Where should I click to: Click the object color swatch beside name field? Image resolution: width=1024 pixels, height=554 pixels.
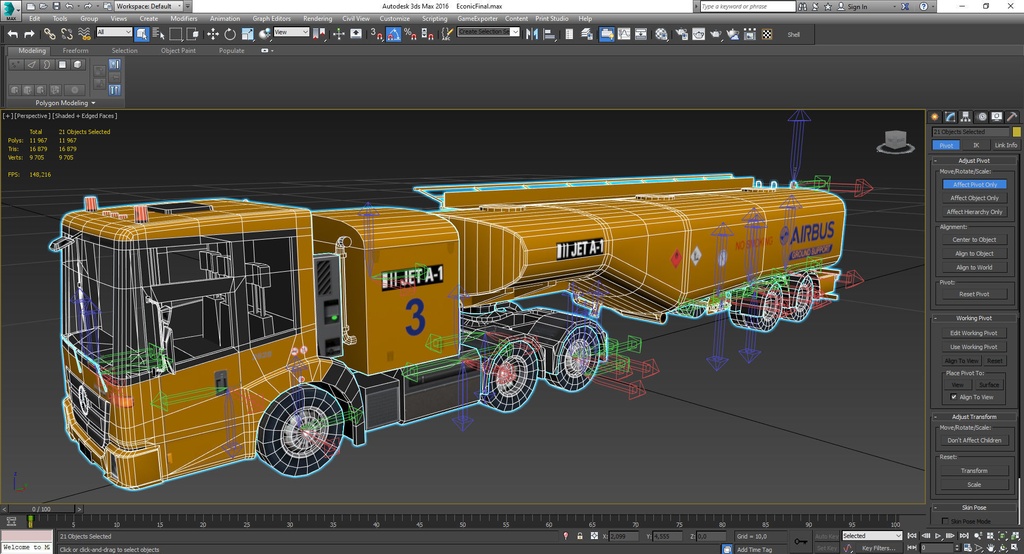[x=1016, y=132]
